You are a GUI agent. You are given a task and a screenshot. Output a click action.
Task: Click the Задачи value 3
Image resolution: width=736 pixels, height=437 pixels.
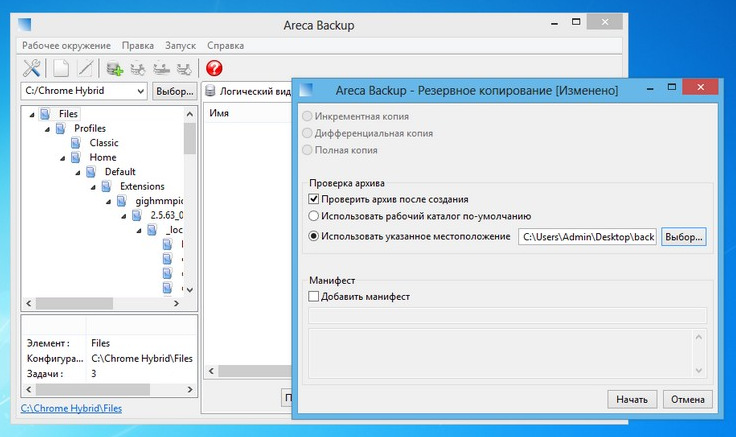[94, 374]
